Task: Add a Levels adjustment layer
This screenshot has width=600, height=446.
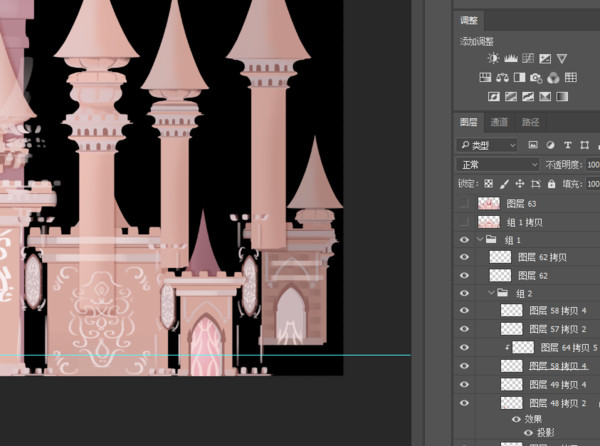Action: [x=510, y=58]
